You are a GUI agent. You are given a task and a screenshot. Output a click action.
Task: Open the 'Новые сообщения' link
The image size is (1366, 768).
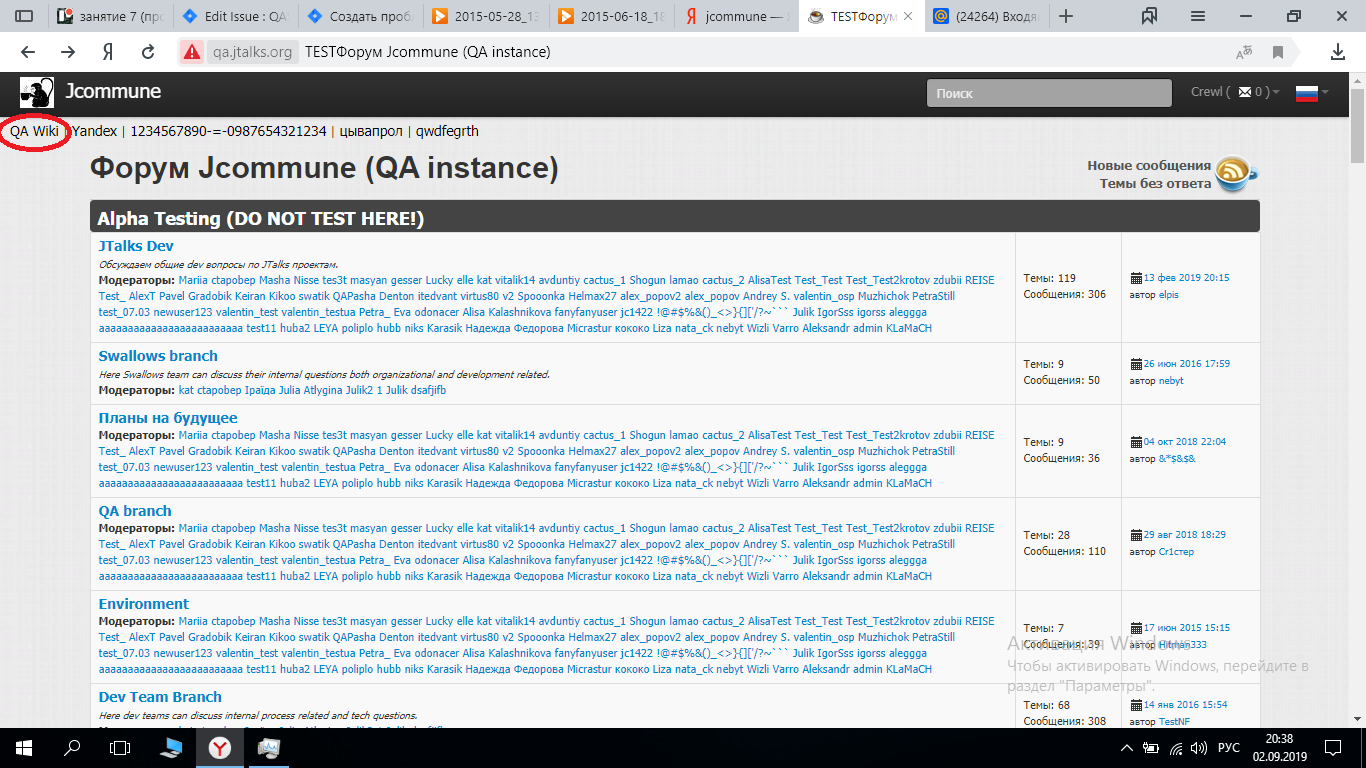1149,166
